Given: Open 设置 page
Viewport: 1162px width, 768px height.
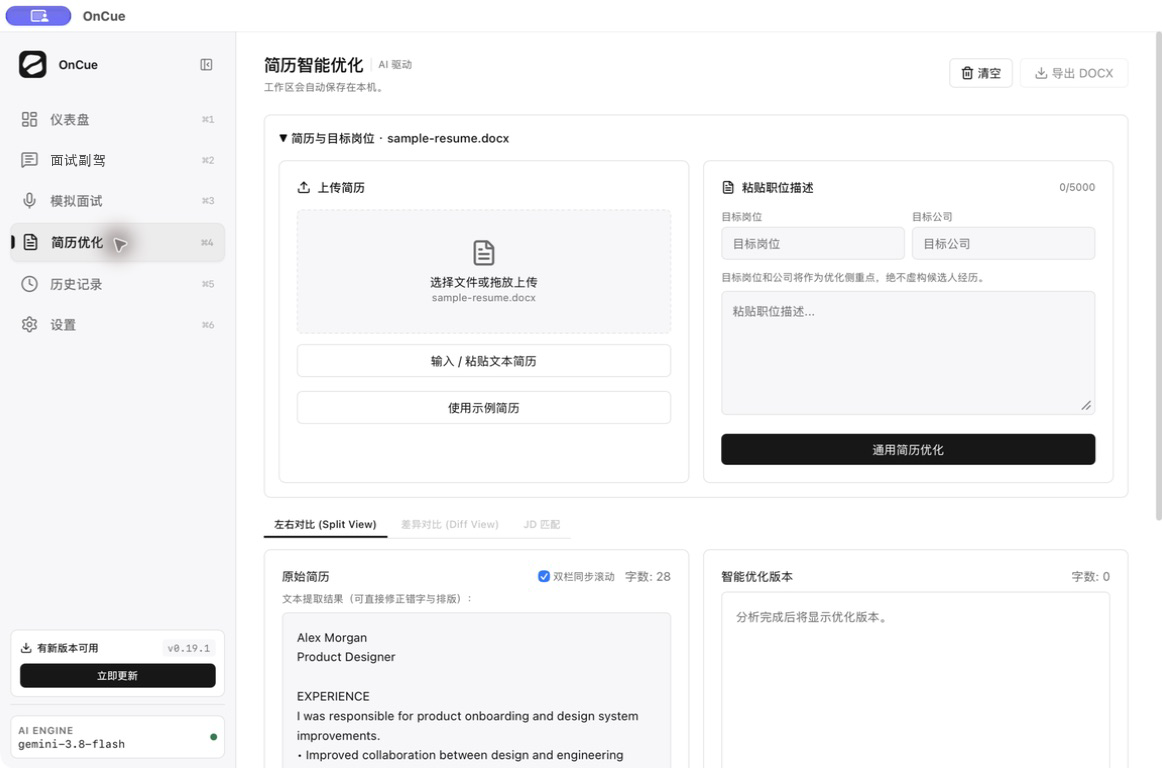Looking at the screenshot, I should (x=118, y=325).
